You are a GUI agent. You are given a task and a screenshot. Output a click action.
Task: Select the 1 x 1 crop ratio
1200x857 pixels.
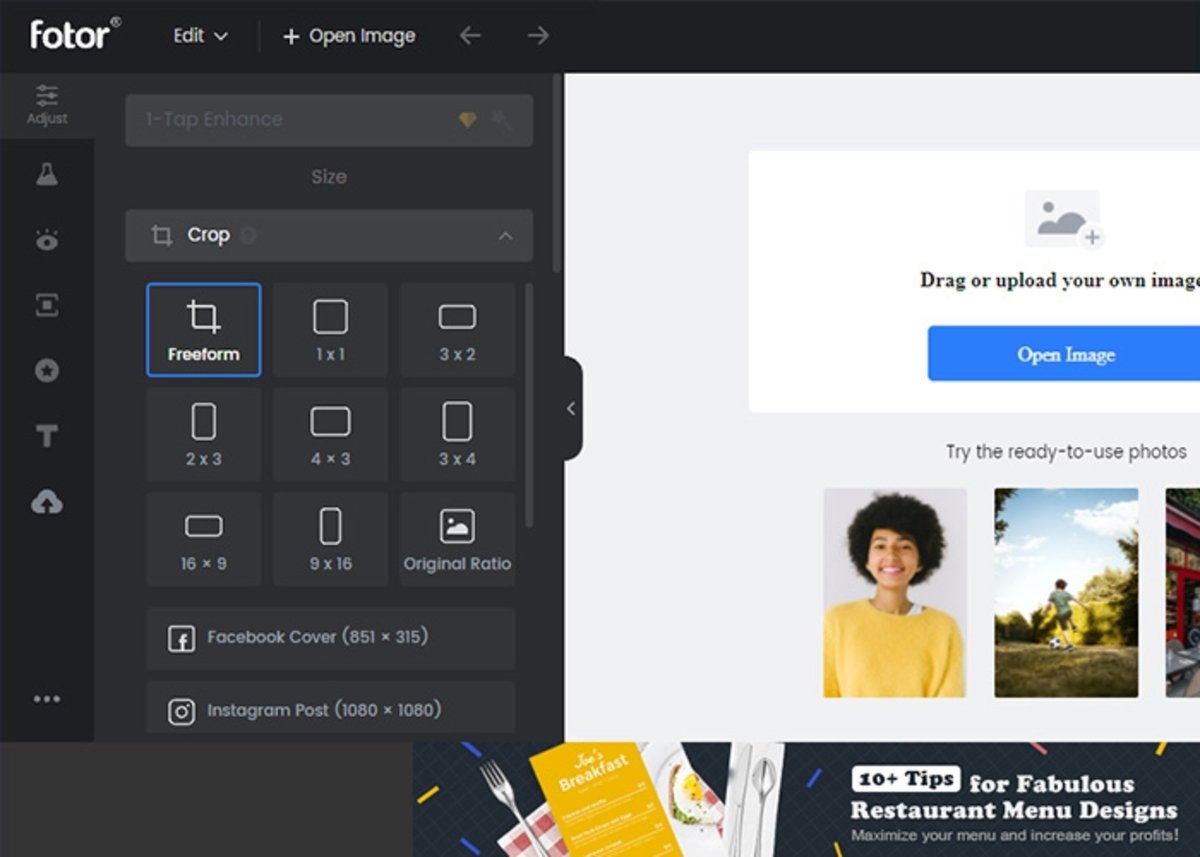coord(330,330)
